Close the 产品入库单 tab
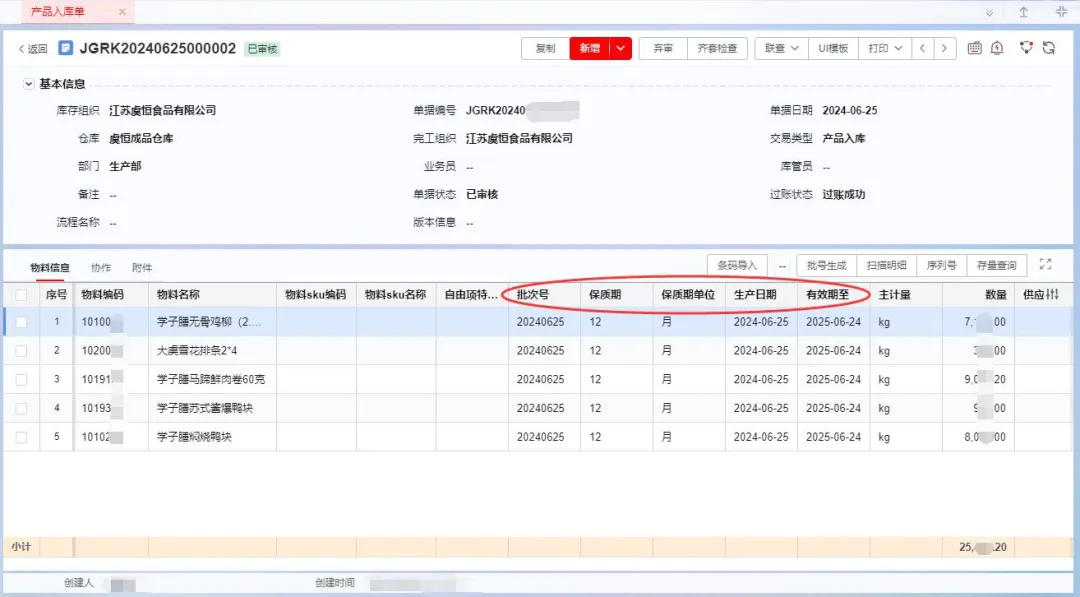Image resolution: width=1080 pixels, height=597 pixels. pos(124,11)
